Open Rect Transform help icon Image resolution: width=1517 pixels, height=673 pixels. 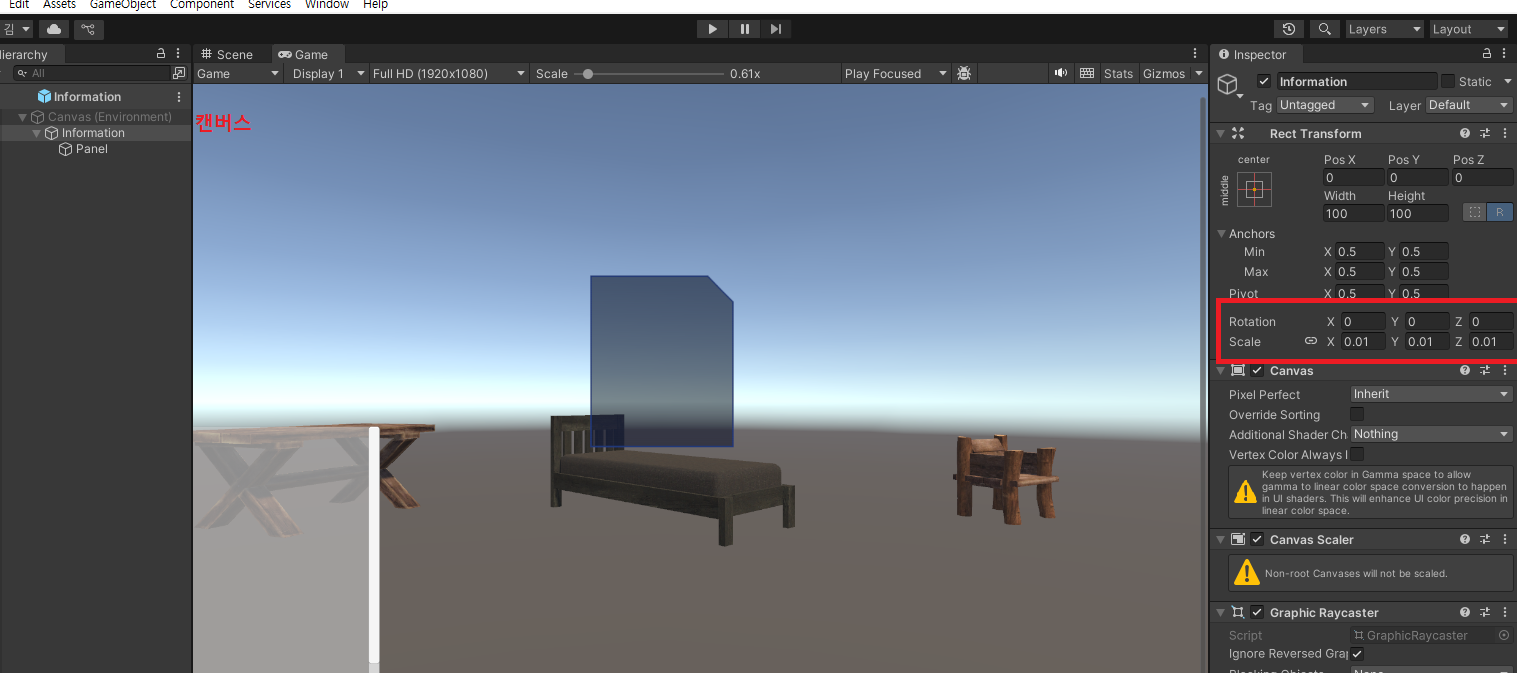1465,133
